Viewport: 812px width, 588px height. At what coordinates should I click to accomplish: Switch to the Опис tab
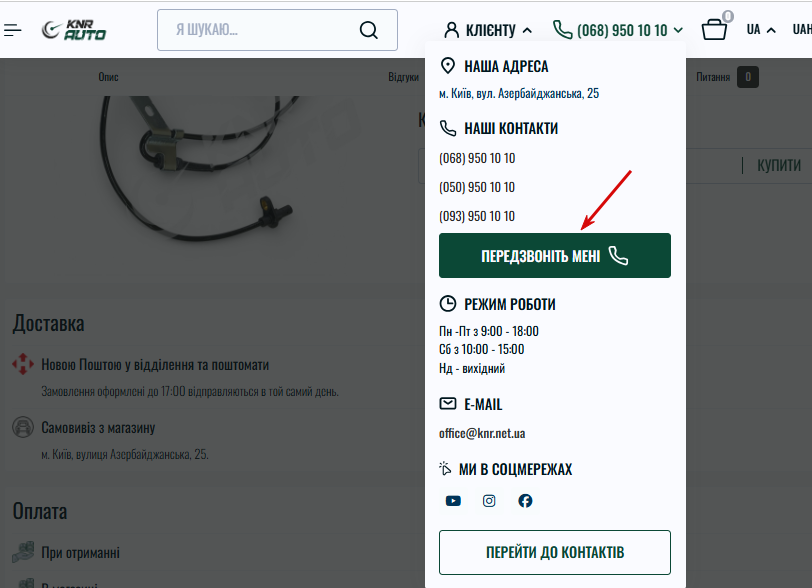pos(109,77)
